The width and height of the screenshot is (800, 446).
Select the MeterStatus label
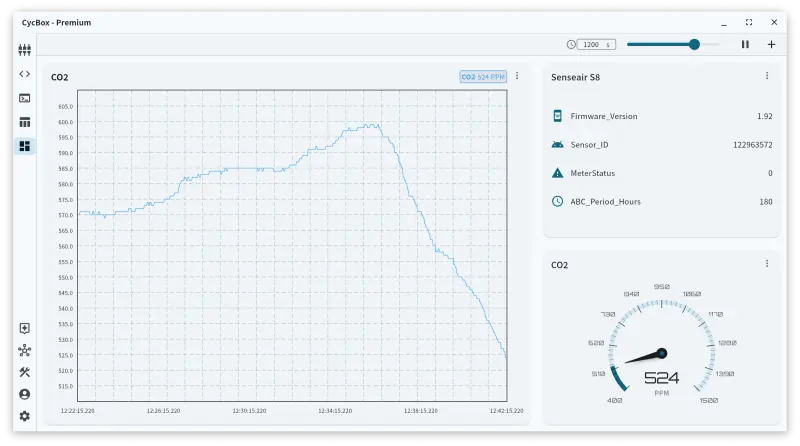tap(592, 174)
